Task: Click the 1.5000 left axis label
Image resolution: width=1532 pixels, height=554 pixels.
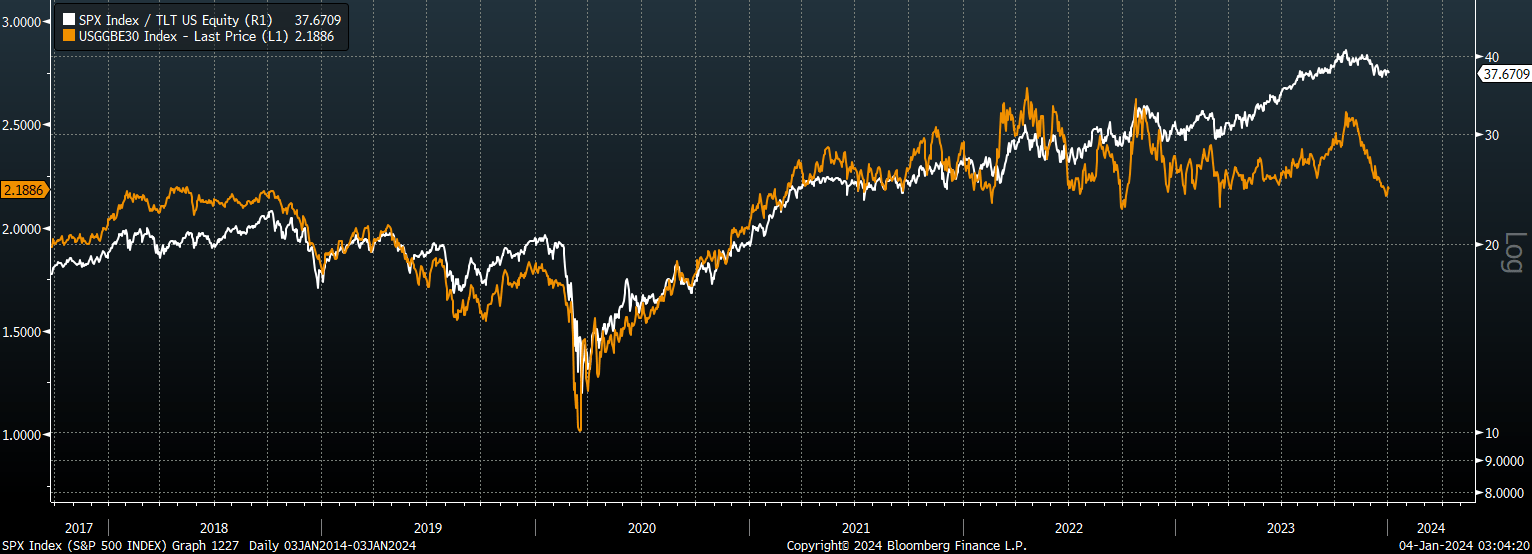Action: coord(22,331)
